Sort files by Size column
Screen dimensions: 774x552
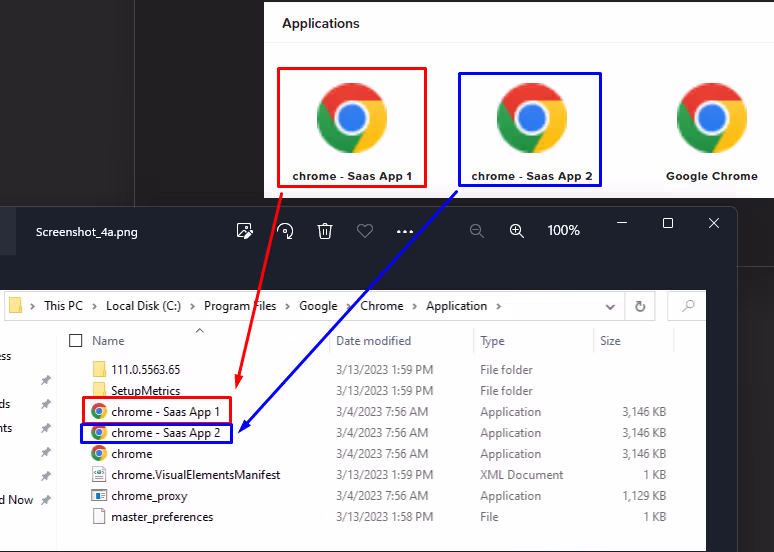(610, 341)
